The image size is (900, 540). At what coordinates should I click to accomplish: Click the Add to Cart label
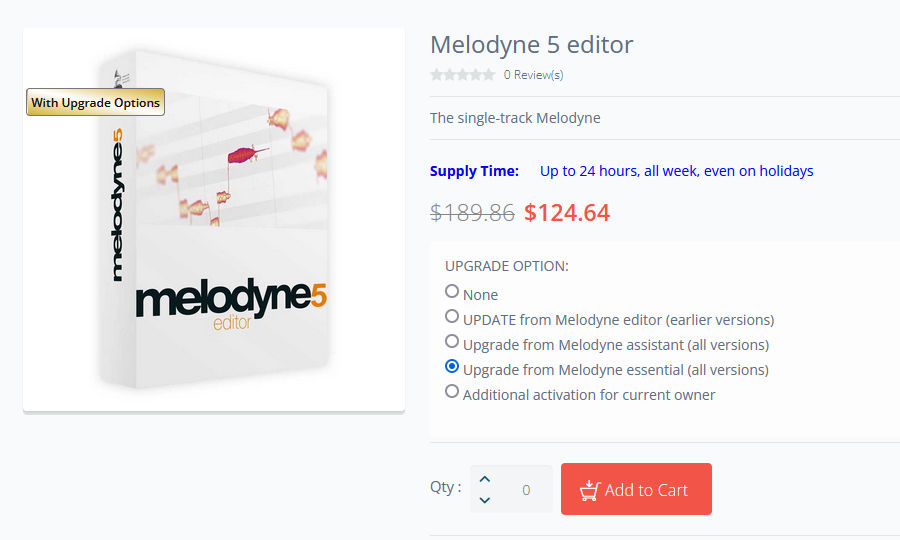pyautogui.click(x=646, y=490)
